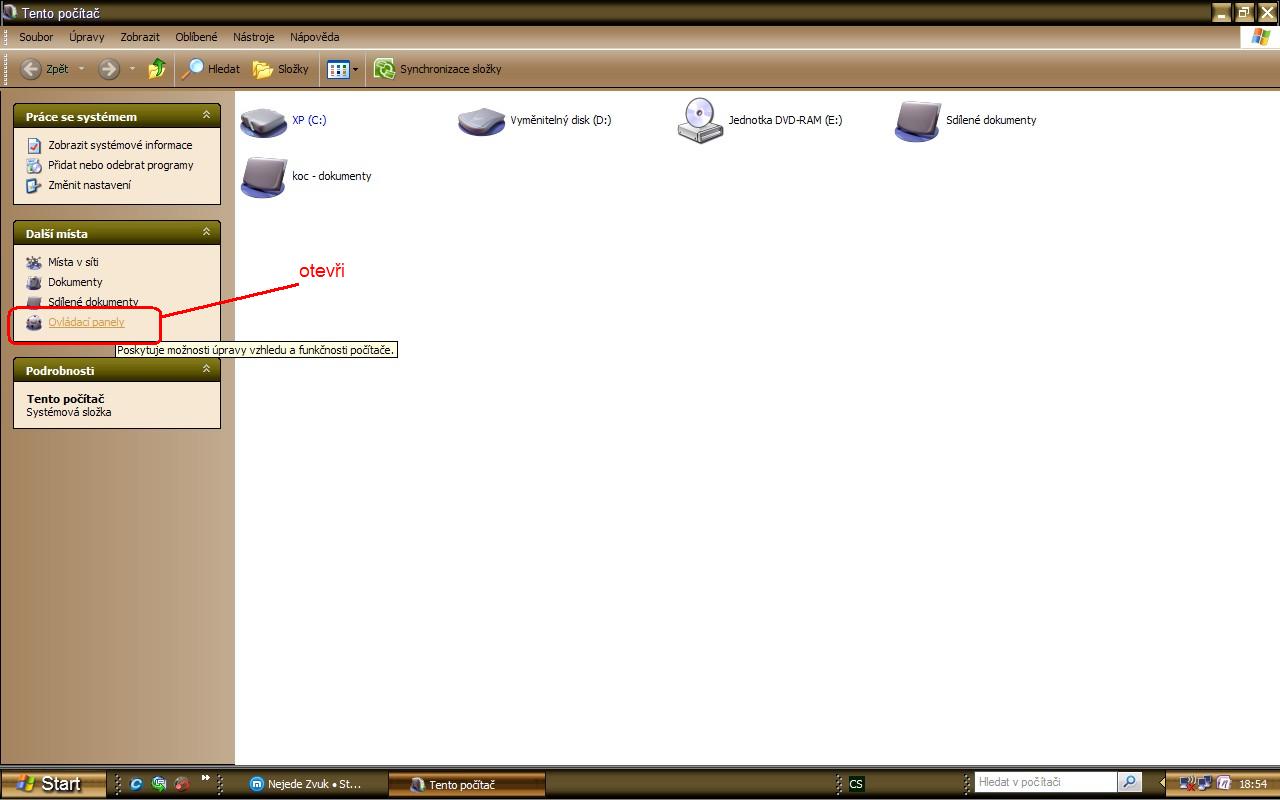The height and width of the screenshot is (800, 1280).
Task: Select Sdílené dokumenty folder icon
Action: [x=917, y=120]
